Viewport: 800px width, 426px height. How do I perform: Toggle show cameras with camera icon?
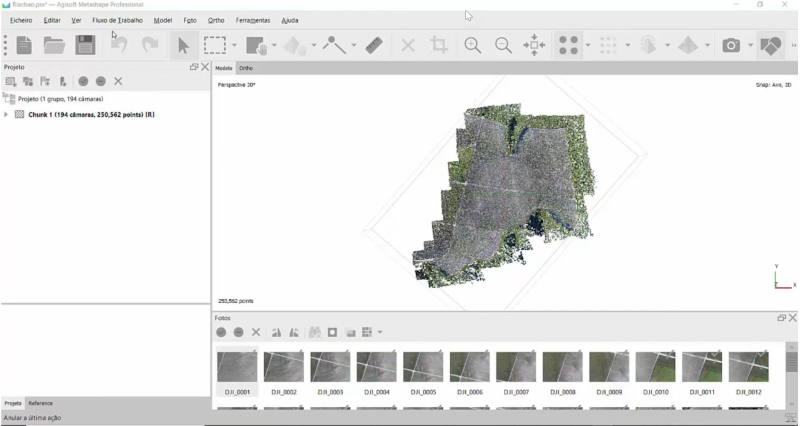pyautogui.click(x=731, y=45)
